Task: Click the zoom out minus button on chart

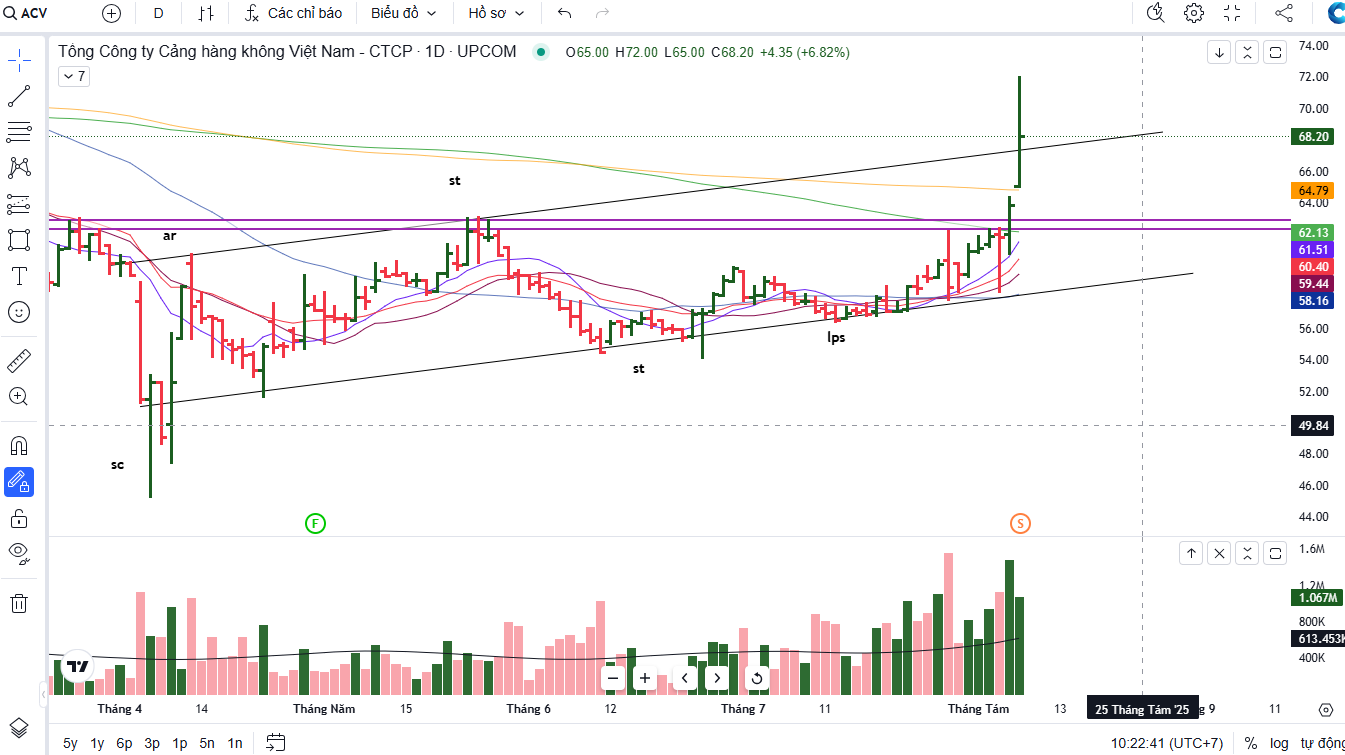Action: pyautogui.click(x=613, y=678)
